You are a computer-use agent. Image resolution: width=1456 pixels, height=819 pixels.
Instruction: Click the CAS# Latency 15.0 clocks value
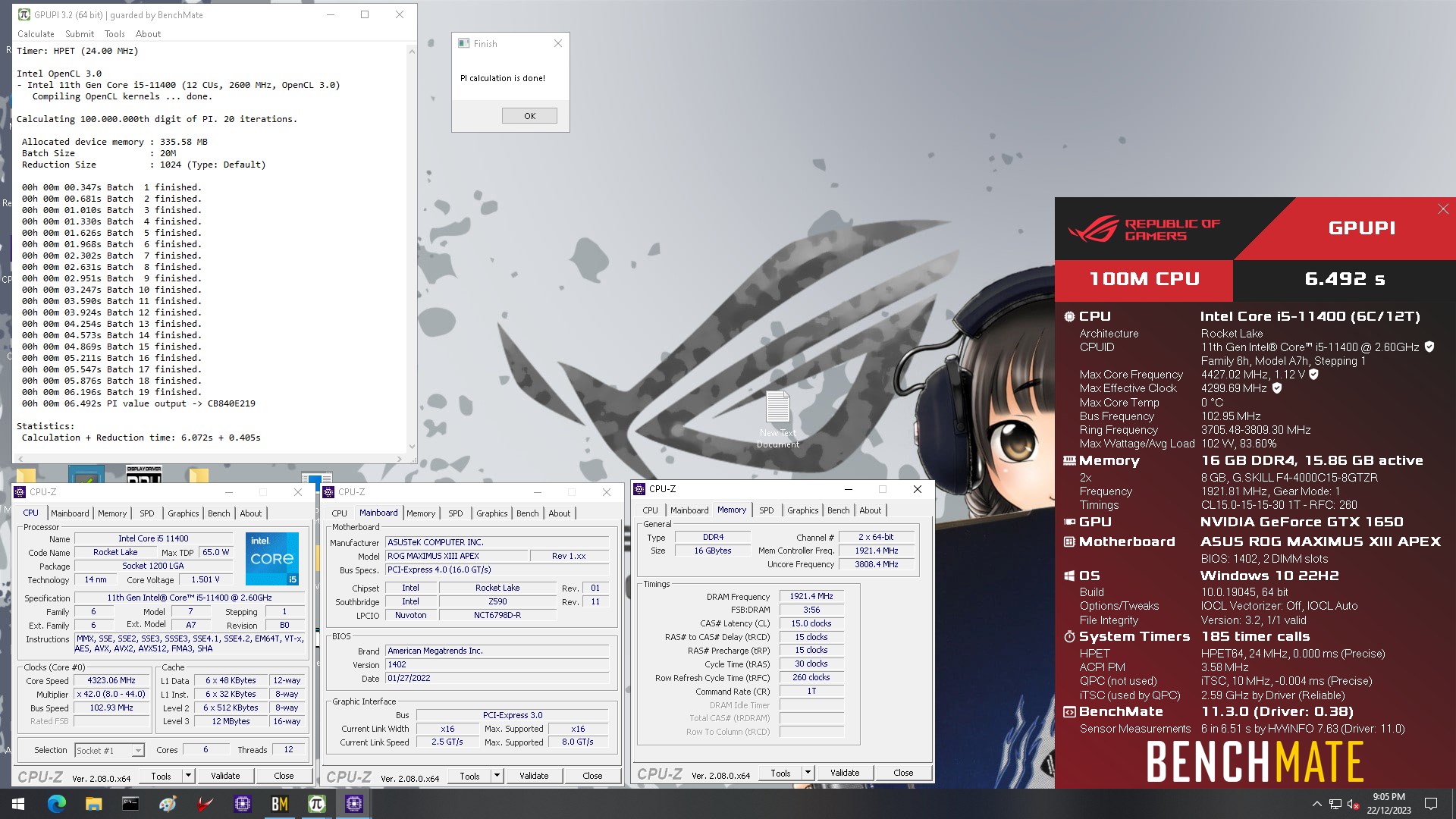click(x=811, y=623)
